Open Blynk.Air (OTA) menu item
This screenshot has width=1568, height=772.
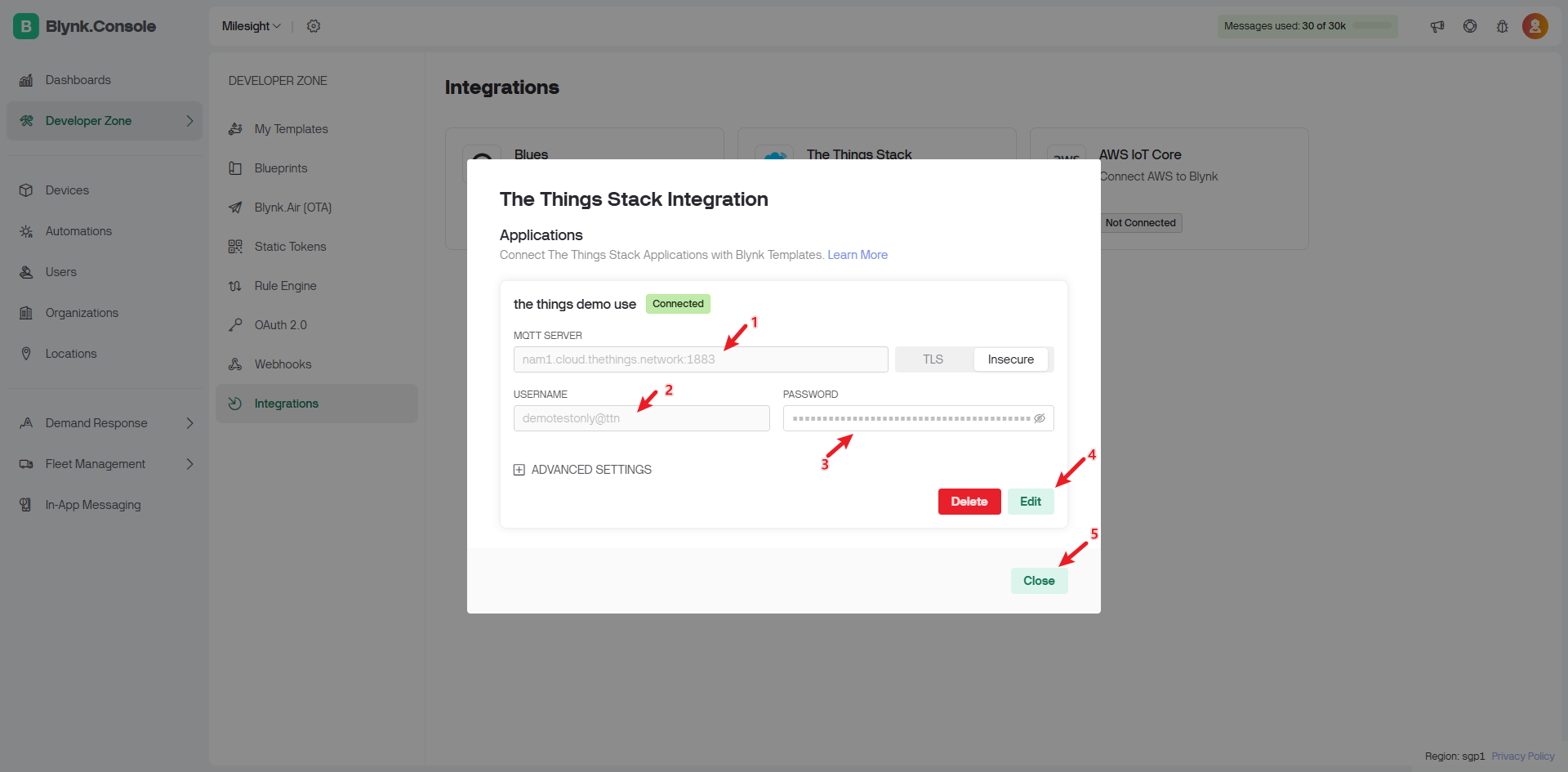click(x=317, y=208)
